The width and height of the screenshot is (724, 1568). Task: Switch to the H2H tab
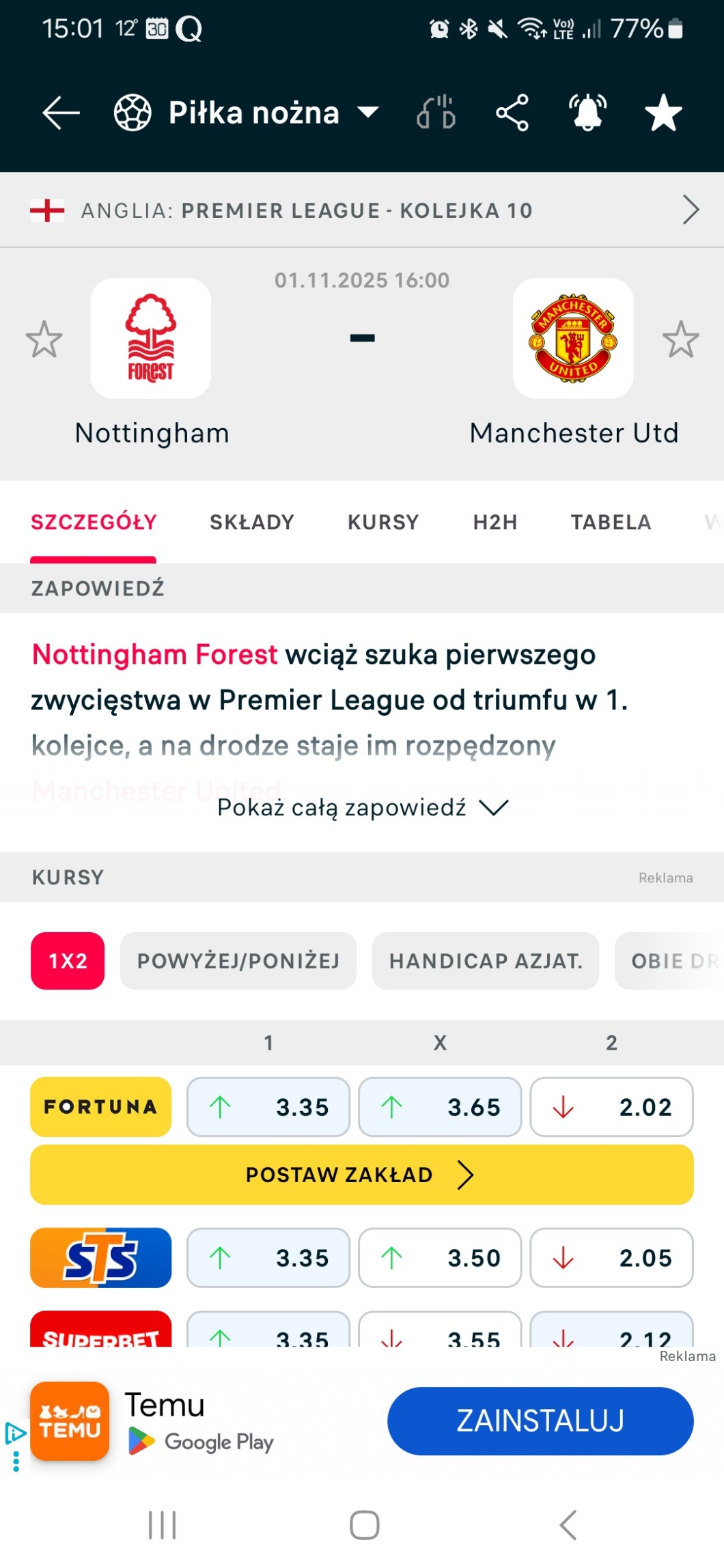[x=495, y=522]
